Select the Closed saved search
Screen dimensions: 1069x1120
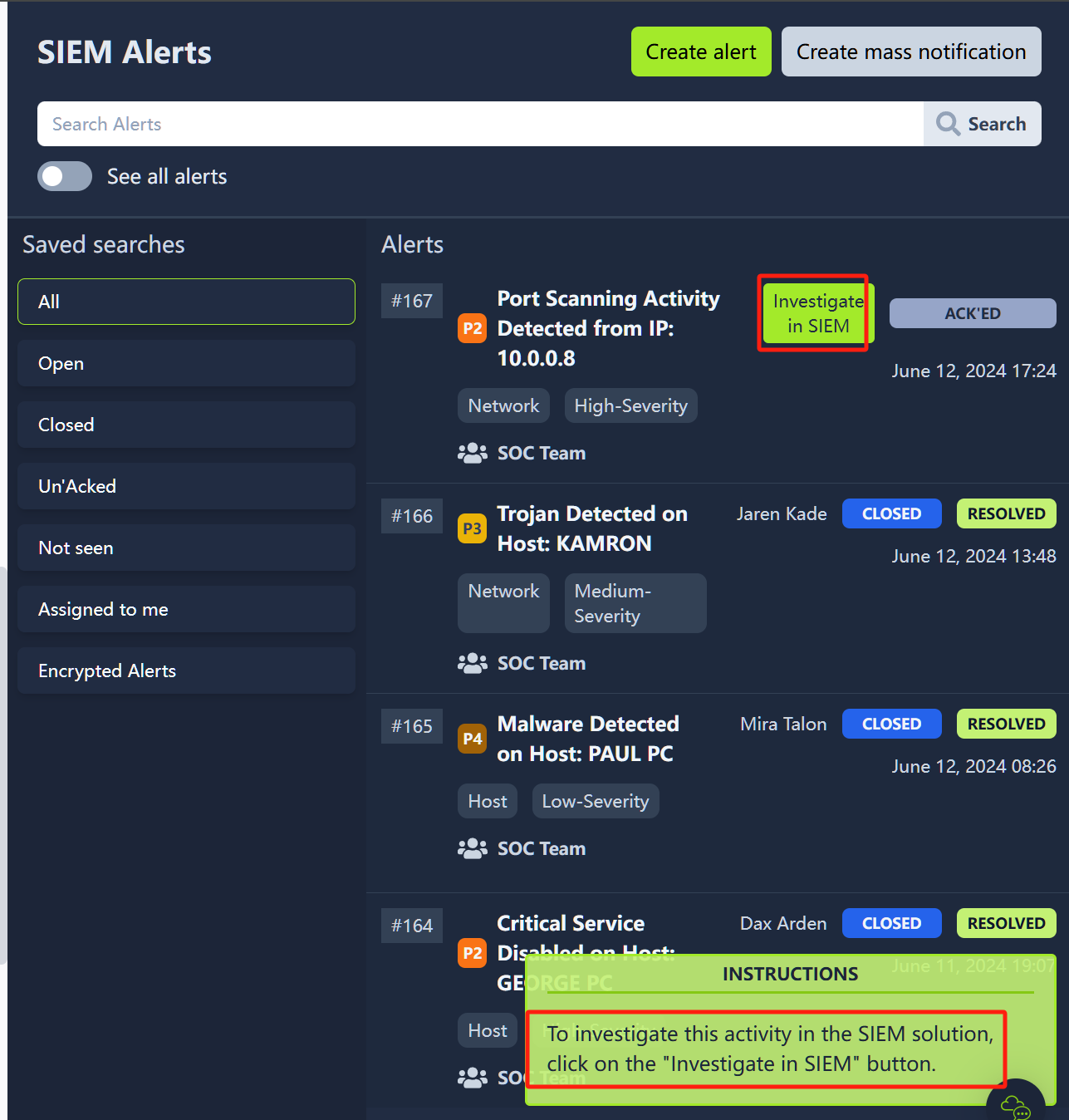(x=186, y=425)
